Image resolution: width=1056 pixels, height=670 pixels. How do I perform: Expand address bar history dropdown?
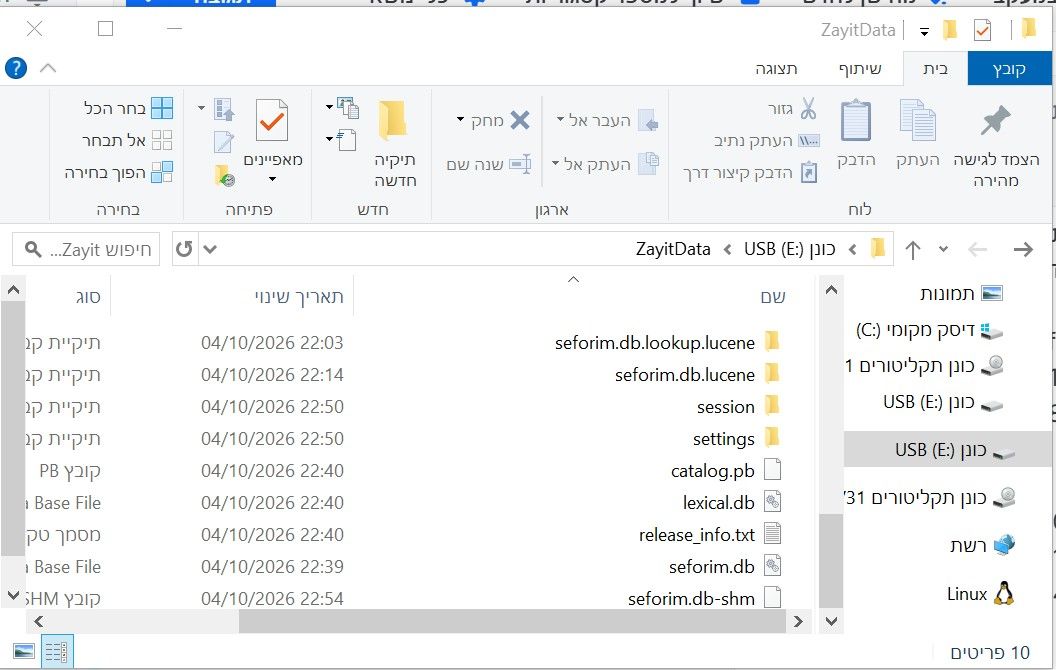click(210, 249)
